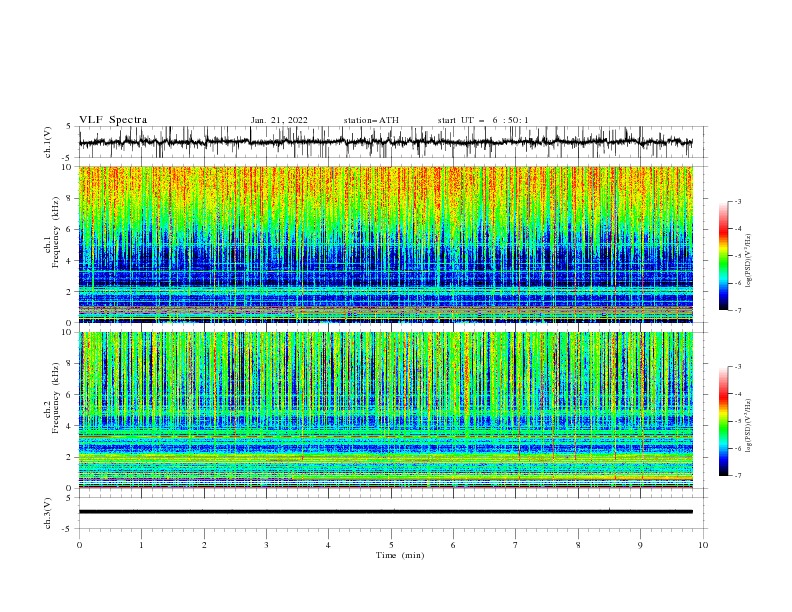This screenshot has width=792, height=612.
Task: Click the flat ch.3 voltage trace
Action: [385, 512]
